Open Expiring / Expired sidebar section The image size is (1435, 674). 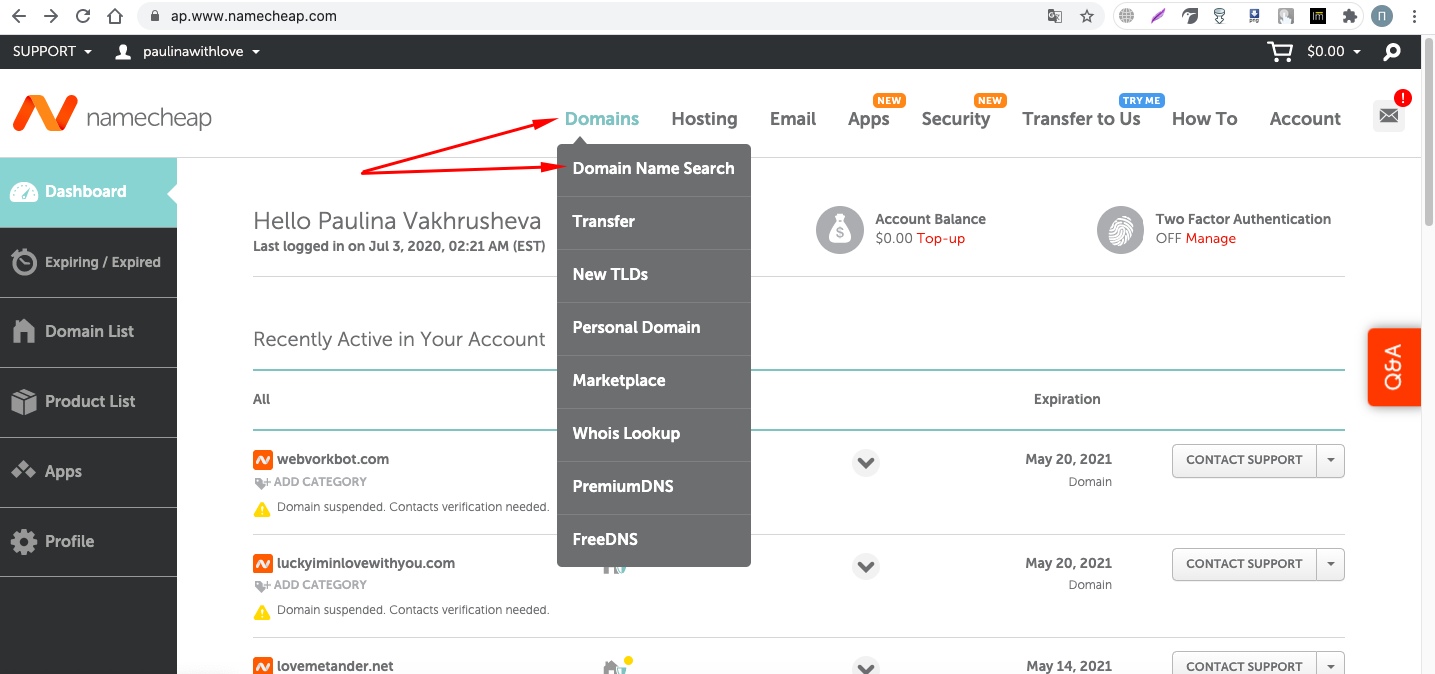pyautogui.click(x=88, y=262)
